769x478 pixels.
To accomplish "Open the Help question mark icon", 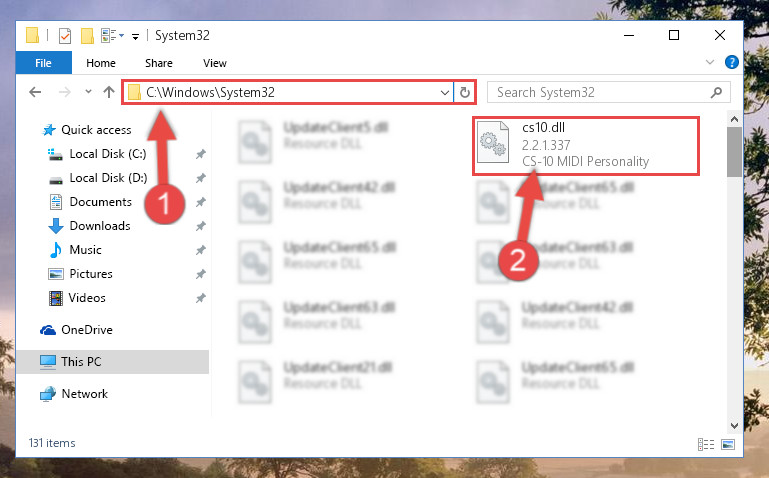I will click(731, 62).
